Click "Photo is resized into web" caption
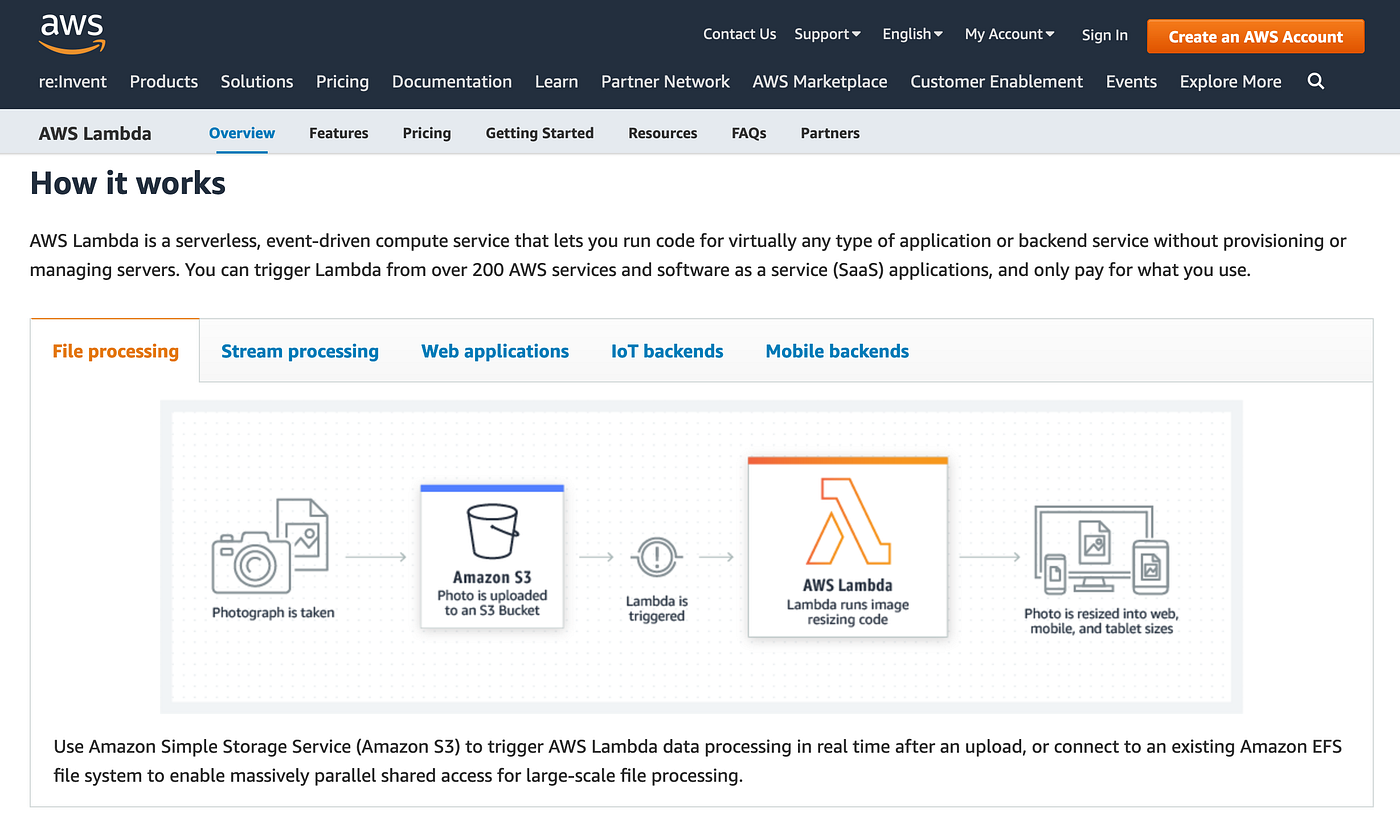Image resolution: width=1400 pixels, height=822 pixels. tap(1101, 621)
